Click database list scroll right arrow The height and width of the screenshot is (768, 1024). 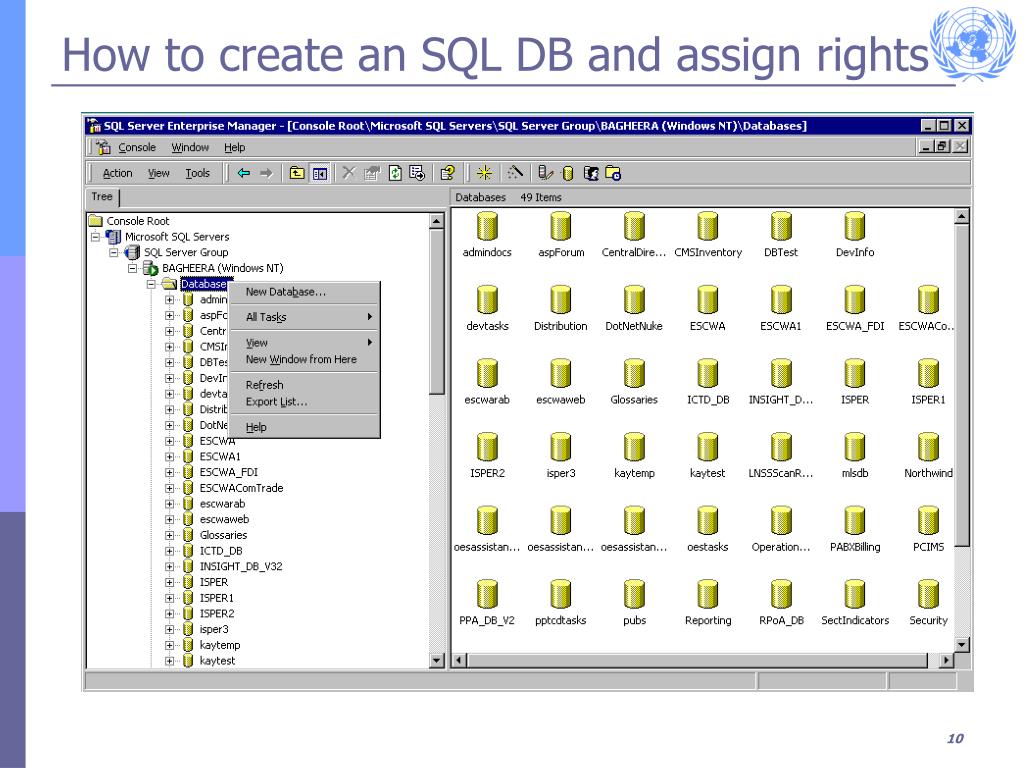tap(946, 660)
